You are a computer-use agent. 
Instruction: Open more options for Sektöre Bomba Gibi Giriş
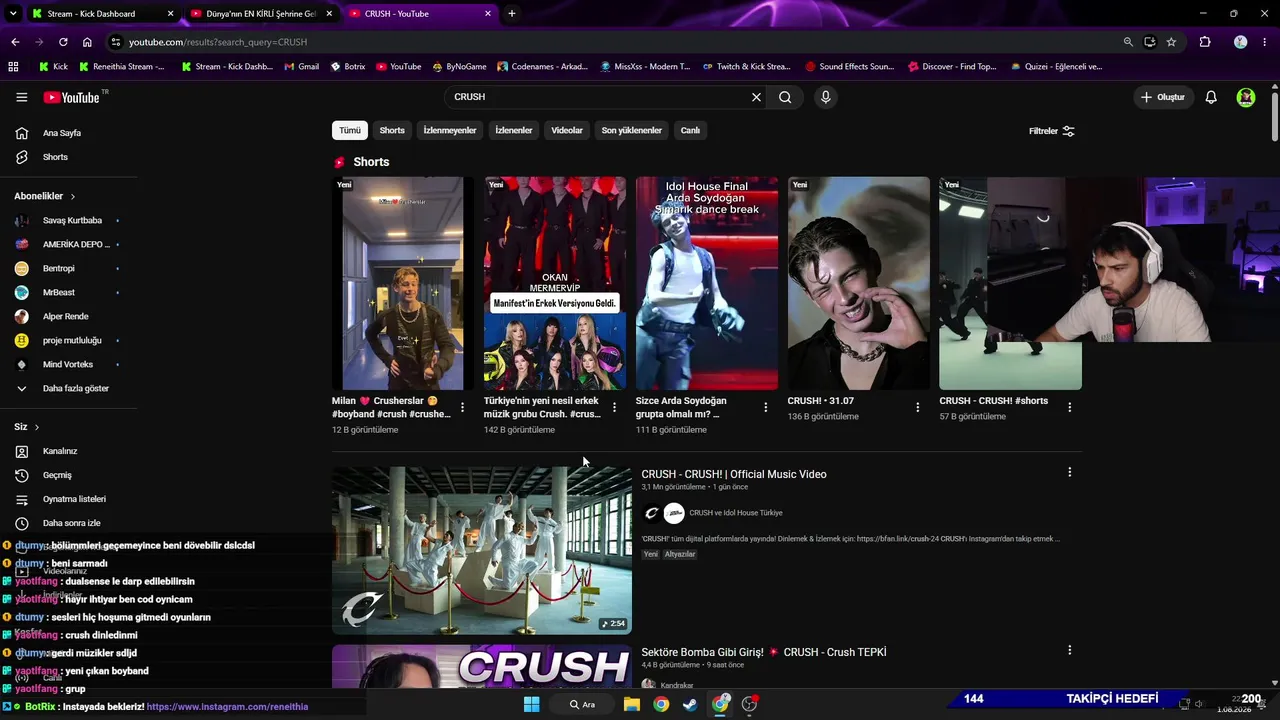[1069, 650]
